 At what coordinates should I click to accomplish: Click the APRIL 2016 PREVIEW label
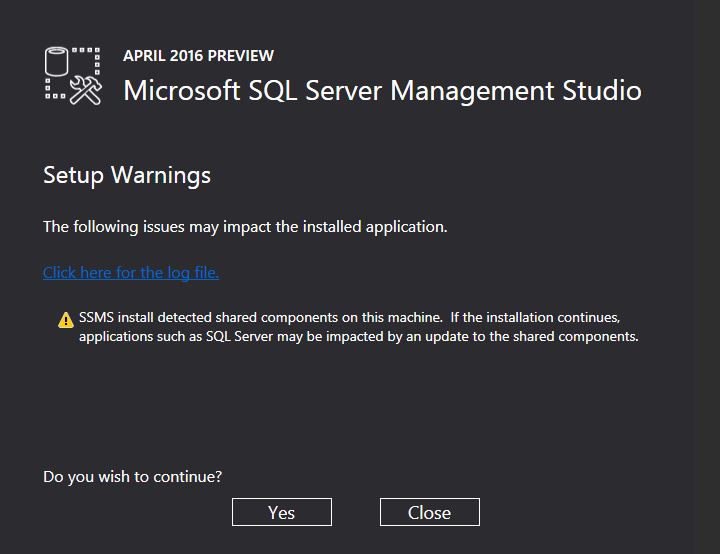tap(198, 56)
